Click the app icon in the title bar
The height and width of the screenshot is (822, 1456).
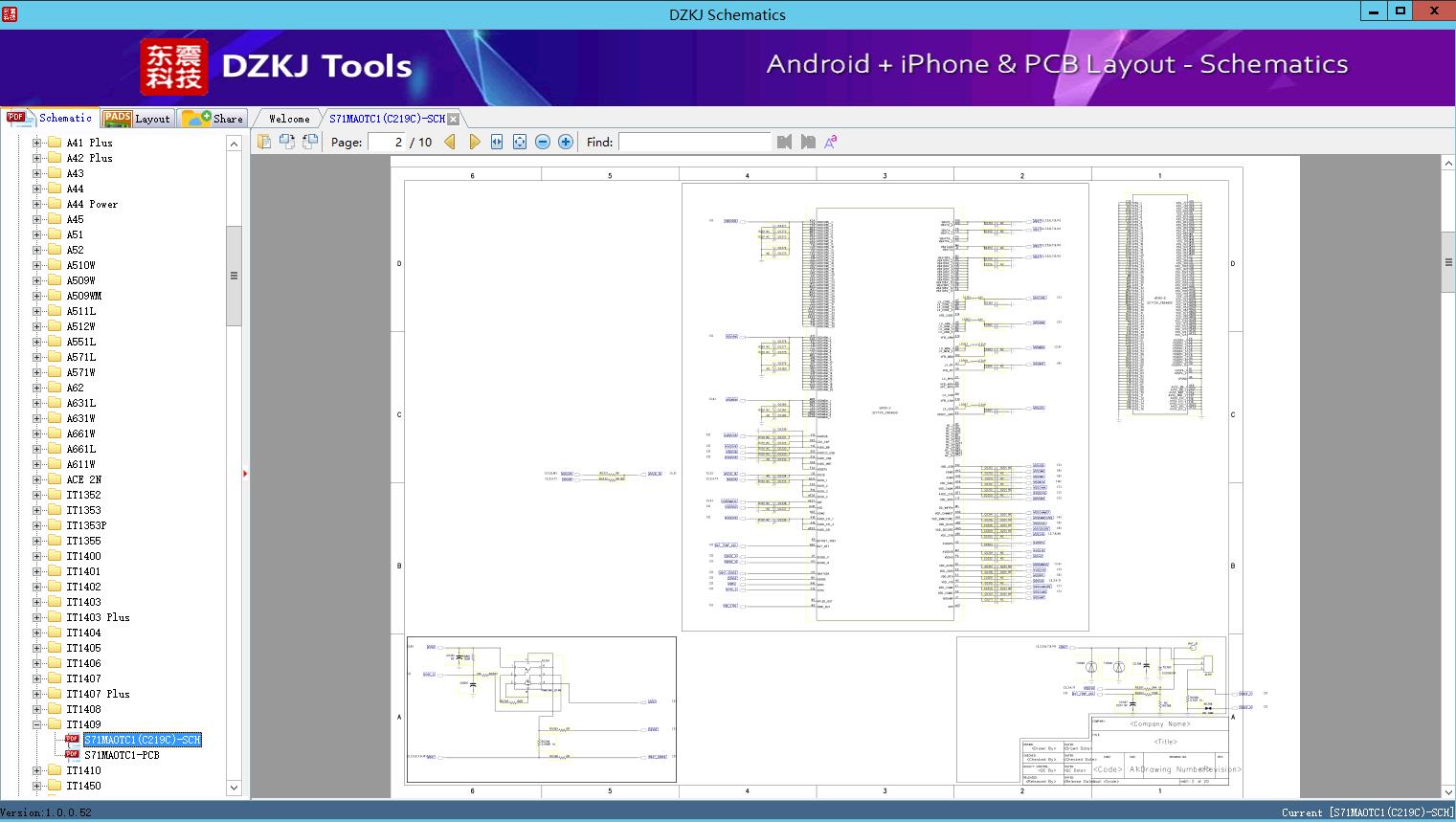pyautogui.click(x=10, y=14)
